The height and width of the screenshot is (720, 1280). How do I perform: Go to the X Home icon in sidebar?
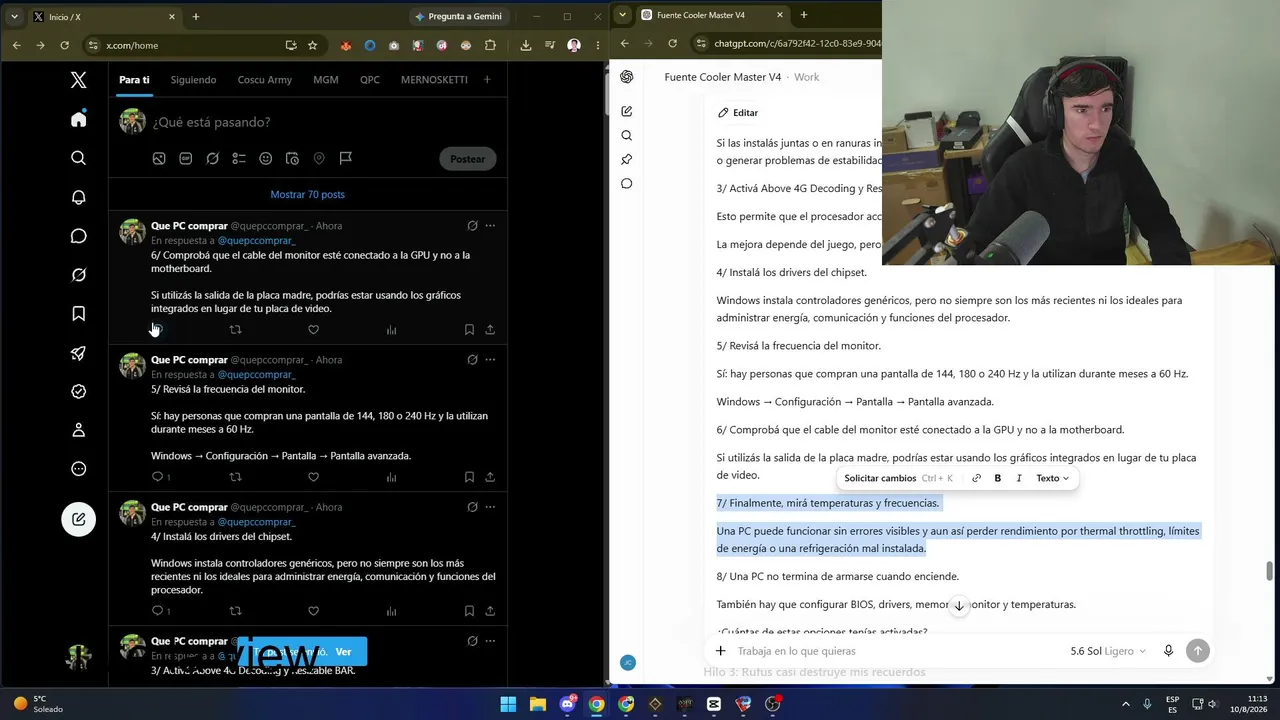[x=79, y=119]
